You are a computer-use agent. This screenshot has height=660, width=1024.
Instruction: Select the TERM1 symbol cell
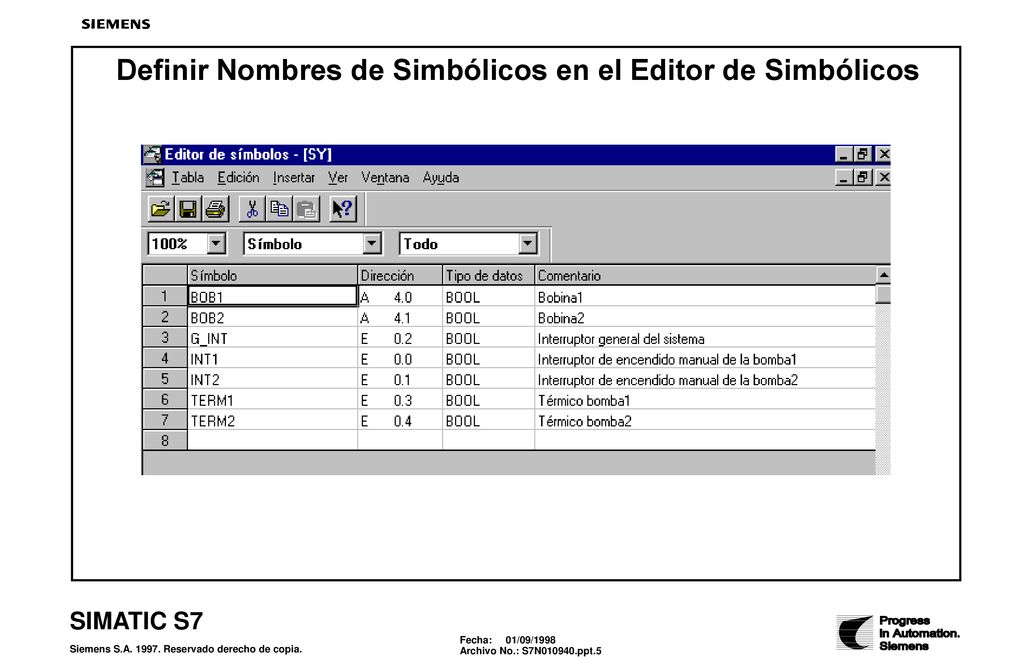click(x=272, y=400)
